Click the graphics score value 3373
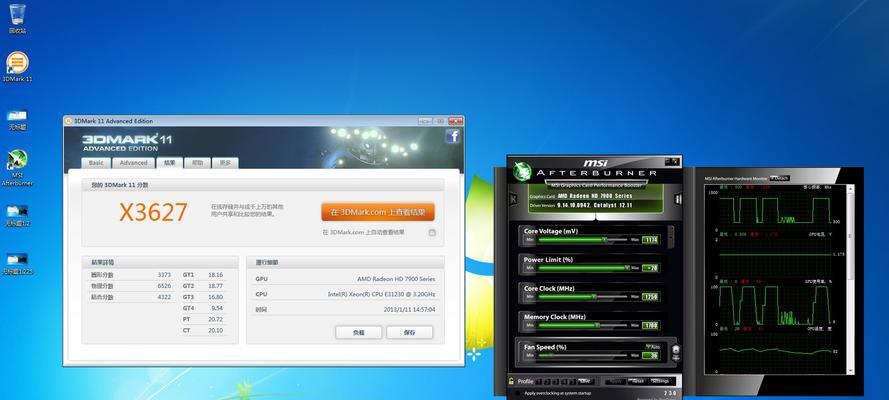Viewport: 889px width, 400px height. [164, 274]
